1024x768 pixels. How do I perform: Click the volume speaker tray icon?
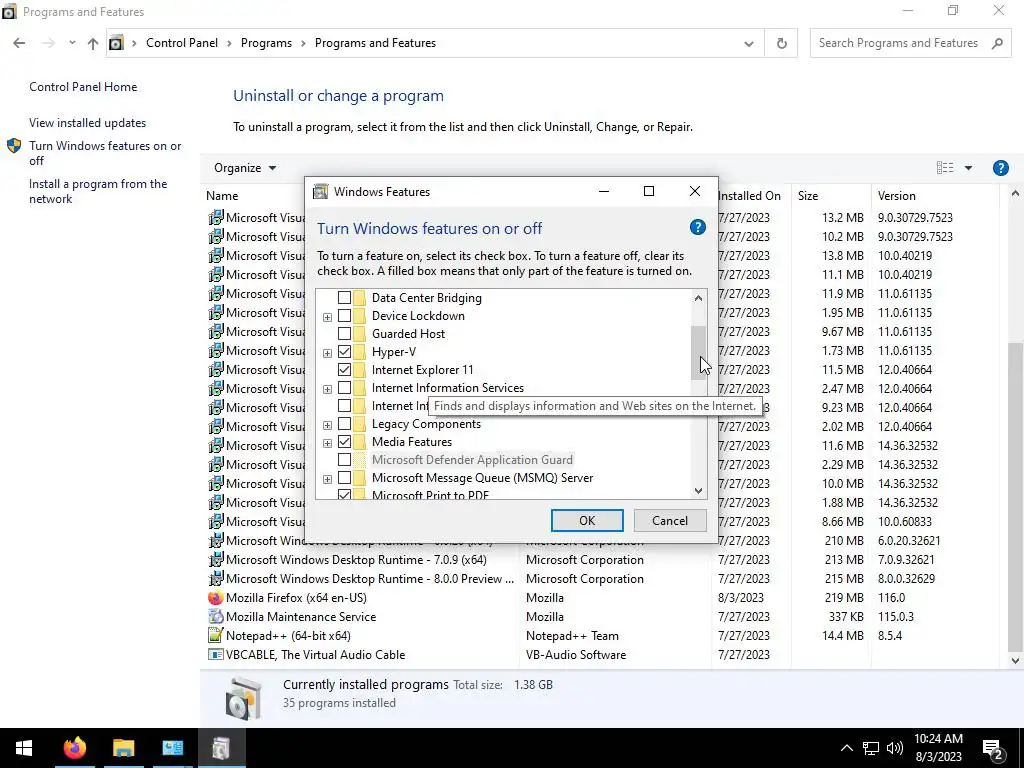coord(895,748)
